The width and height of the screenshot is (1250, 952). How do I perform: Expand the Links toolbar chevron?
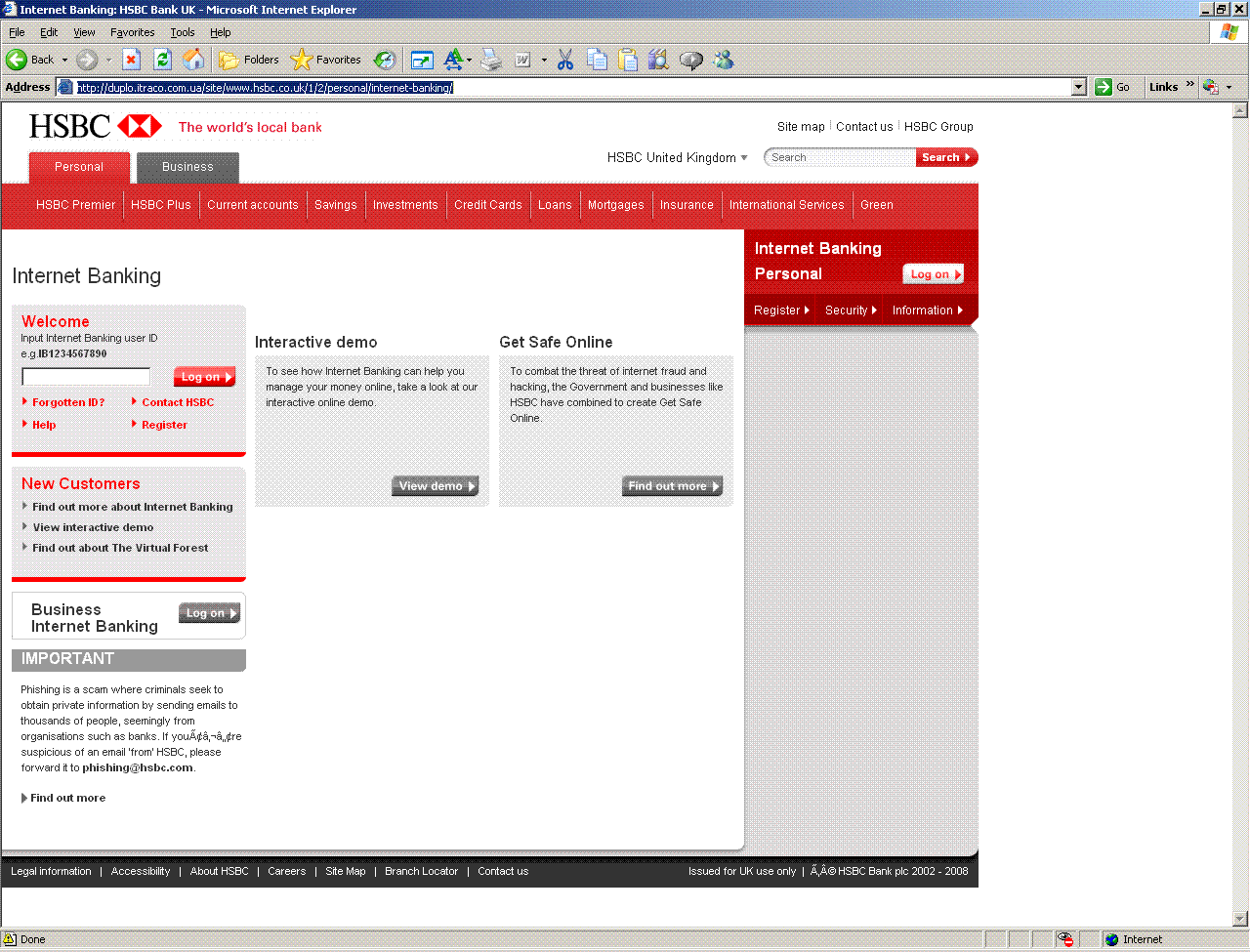[1190, 85]
